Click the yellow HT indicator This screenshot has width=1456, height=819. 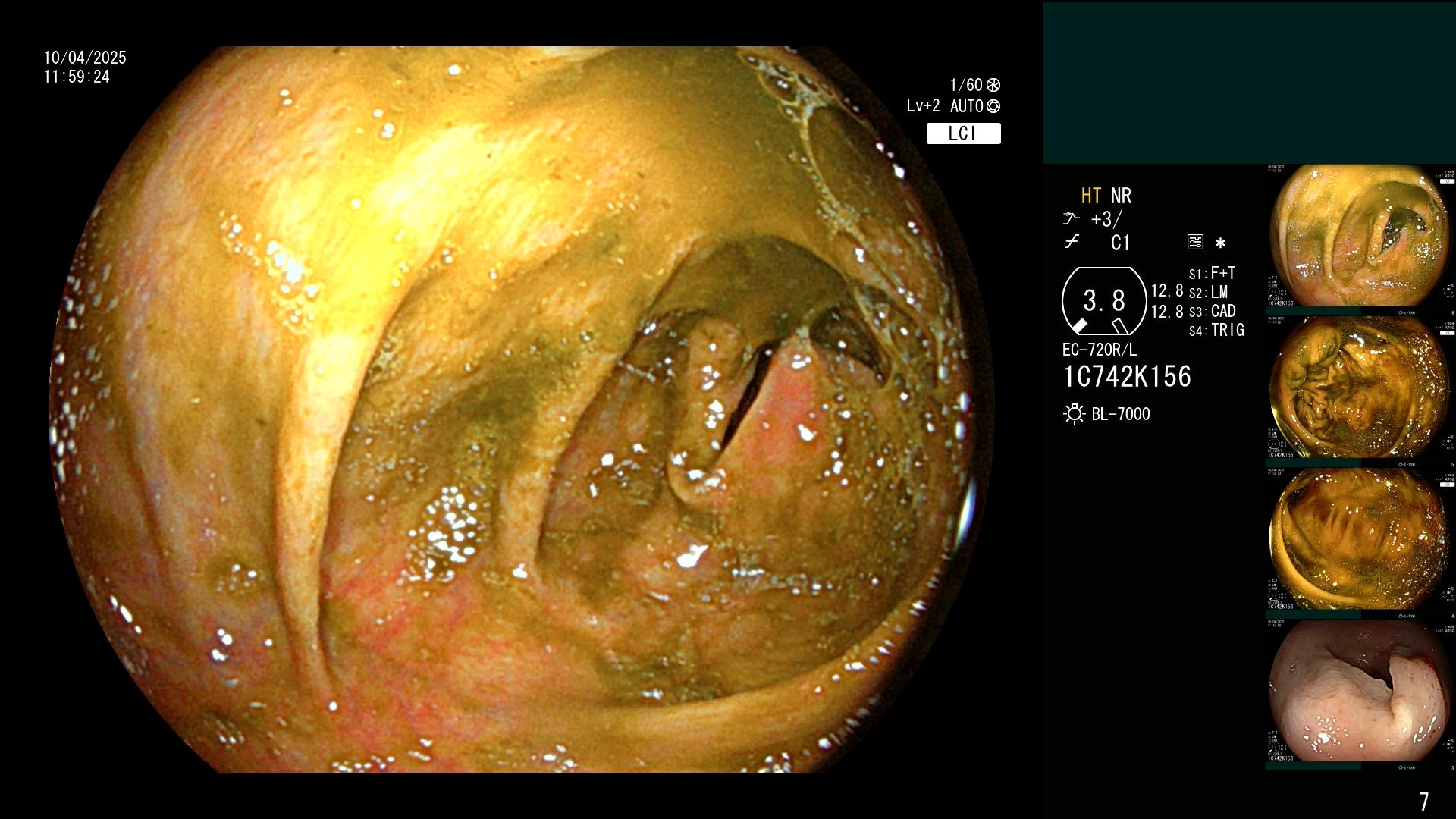[1091, 196]
